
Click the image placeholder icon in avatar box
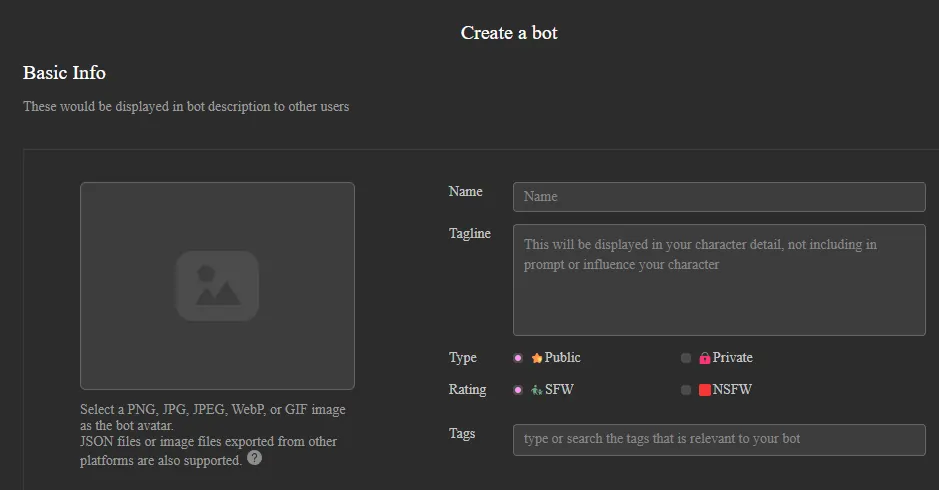[217, 286]
